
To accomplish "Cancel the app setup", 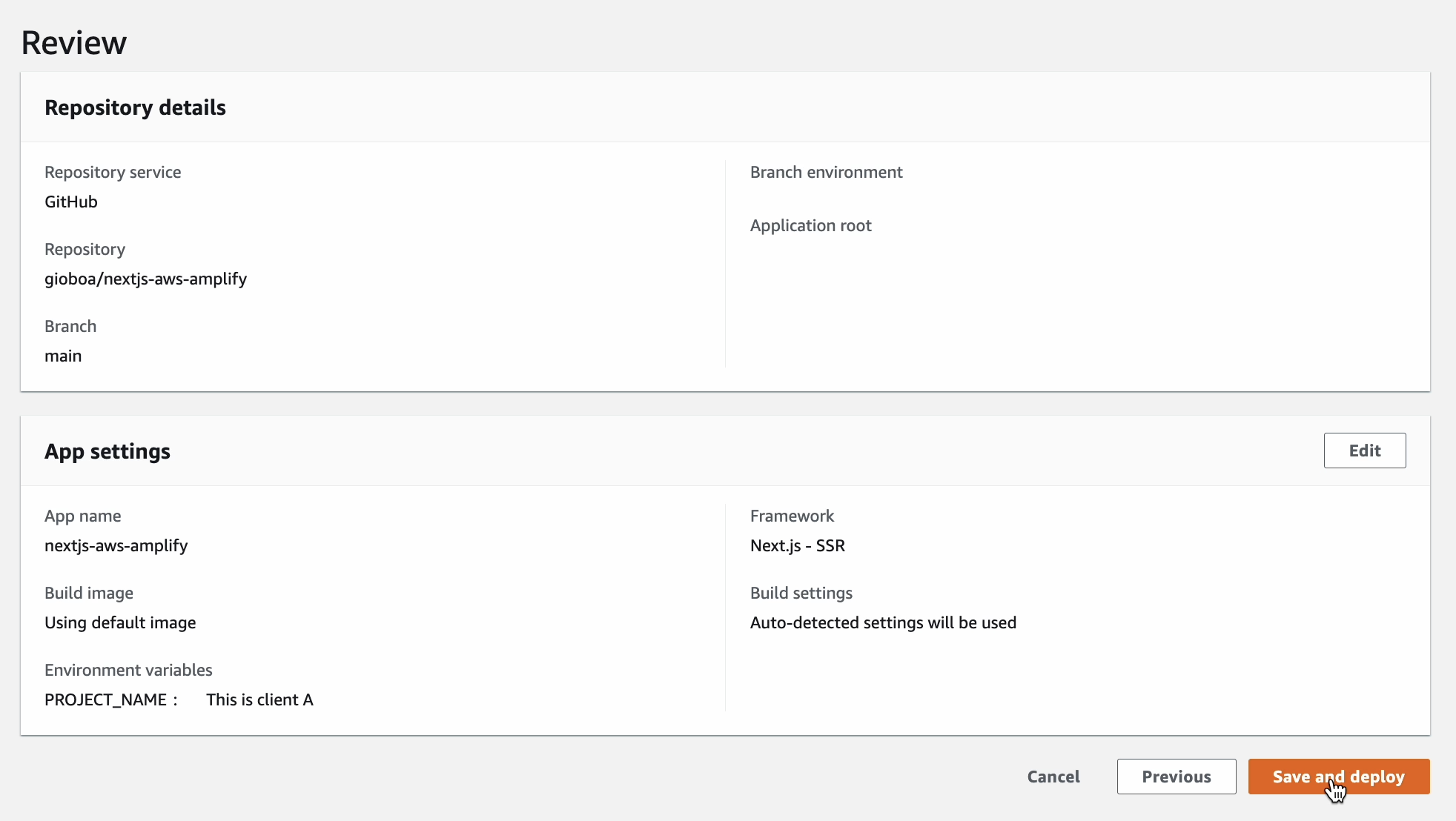I will point(1053,777).
